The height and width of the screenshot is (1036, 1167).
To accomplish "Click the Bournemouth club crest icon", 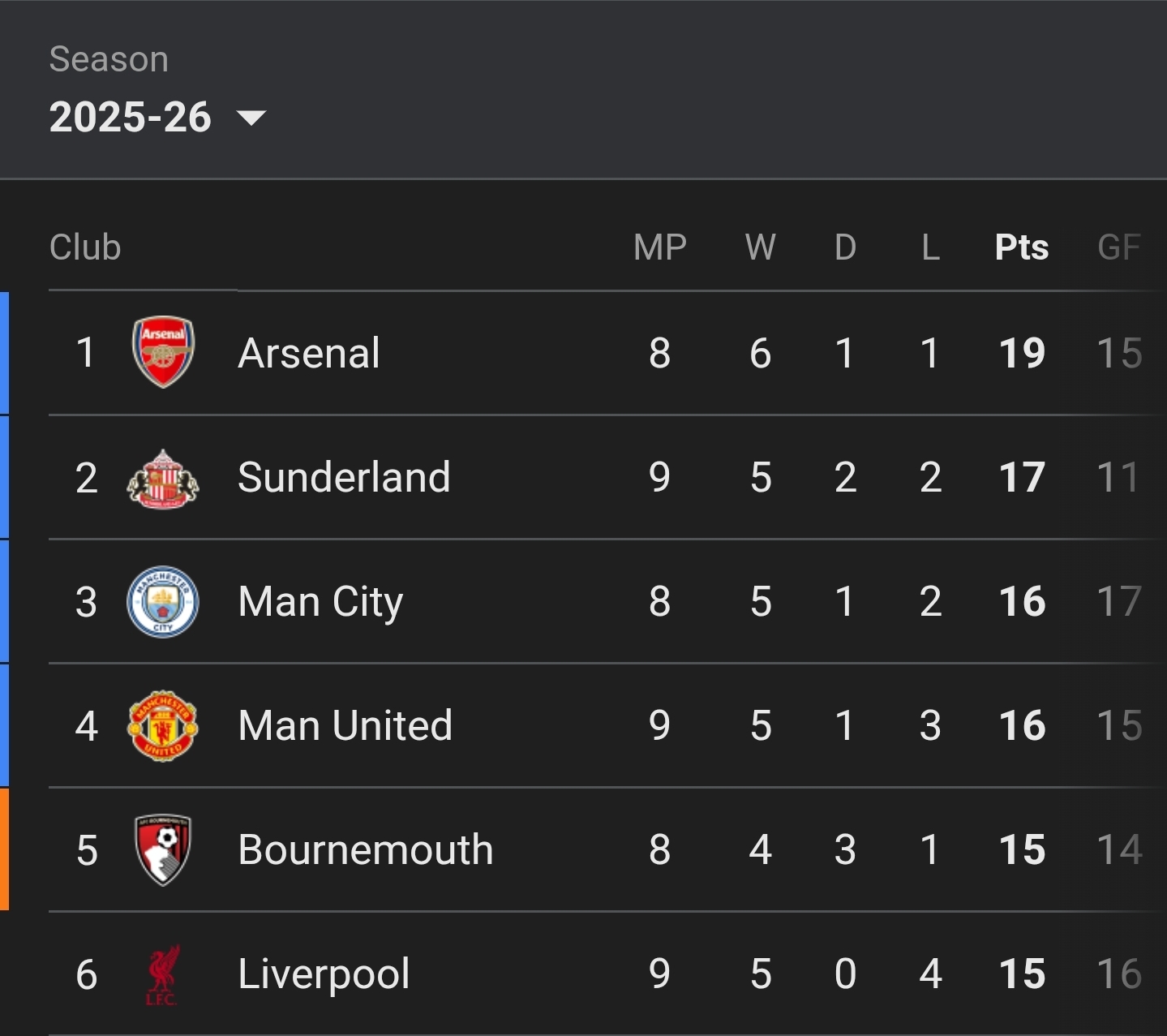I will click(x=163, y=850).
